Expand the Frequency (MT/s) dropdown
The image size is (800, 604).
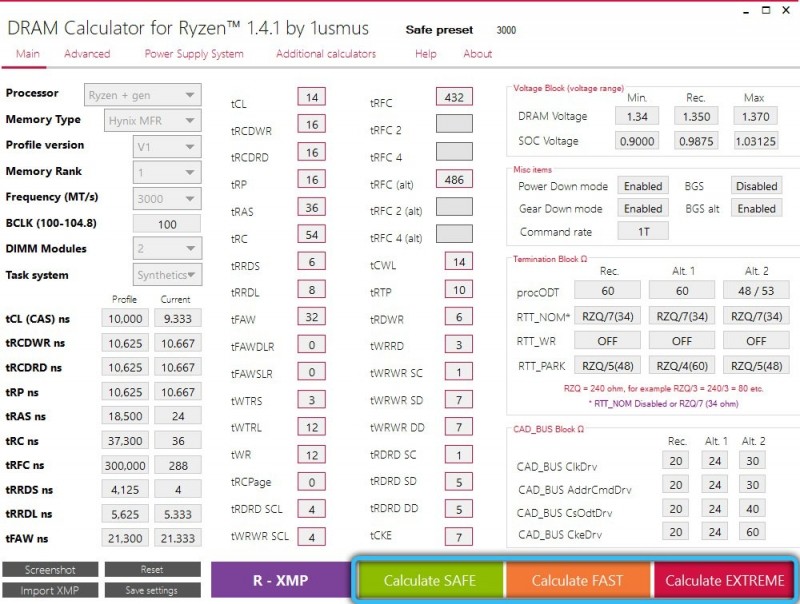pos(167,198)
